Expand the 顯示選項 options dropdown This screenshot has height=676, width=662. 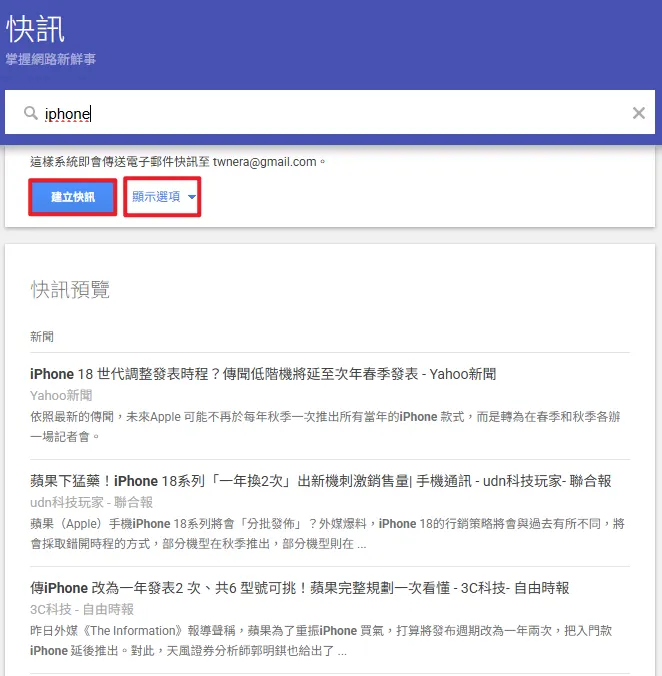click(x=162, y=197)
